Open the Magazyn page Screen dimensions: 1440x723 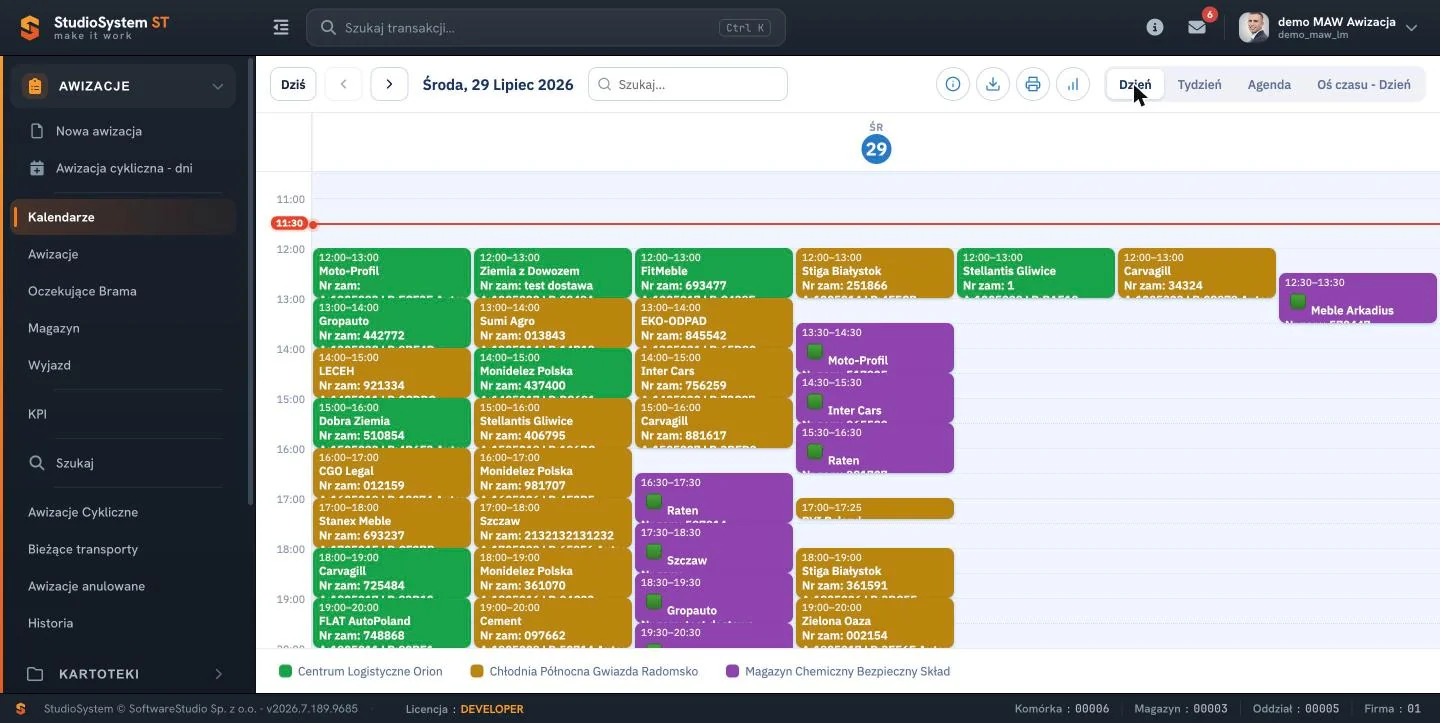[x=54, y=328]
